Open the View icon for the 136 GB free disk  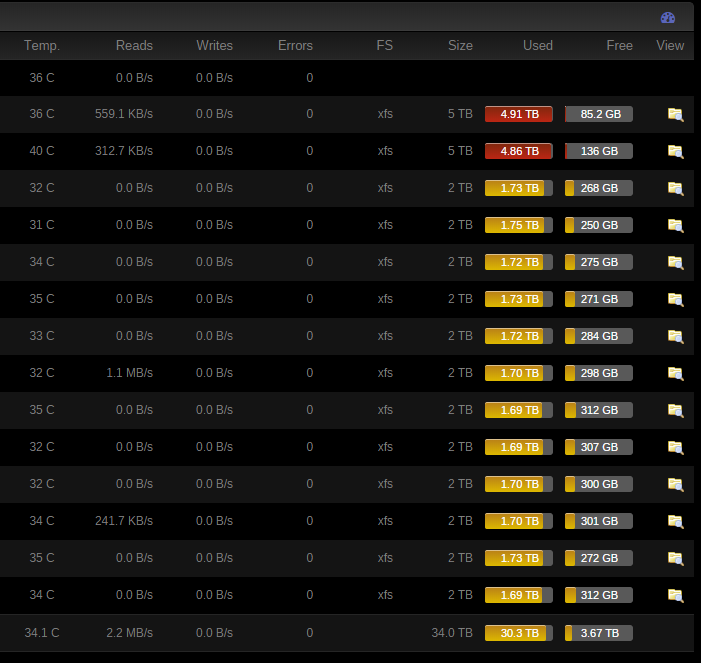(676, 152)
